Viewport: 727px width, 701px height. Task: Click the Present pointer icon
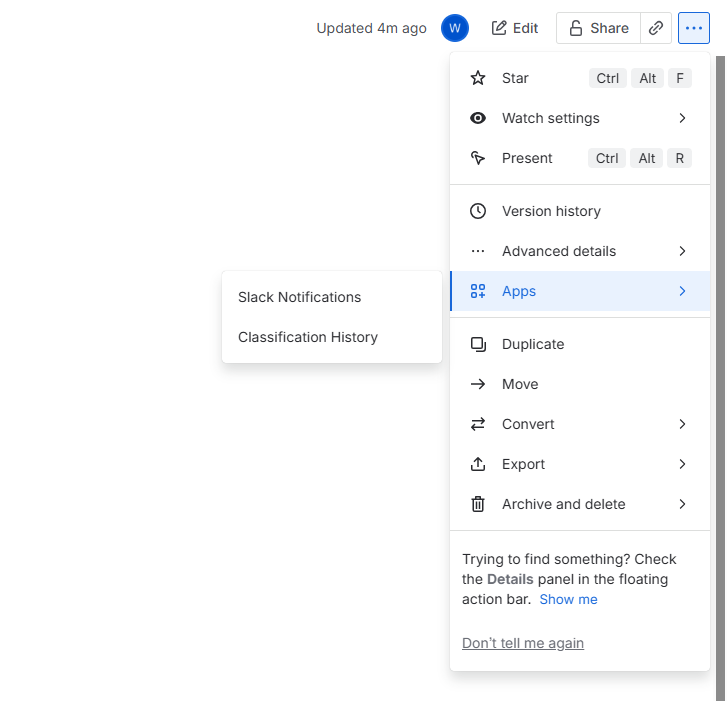click(478, 158)
